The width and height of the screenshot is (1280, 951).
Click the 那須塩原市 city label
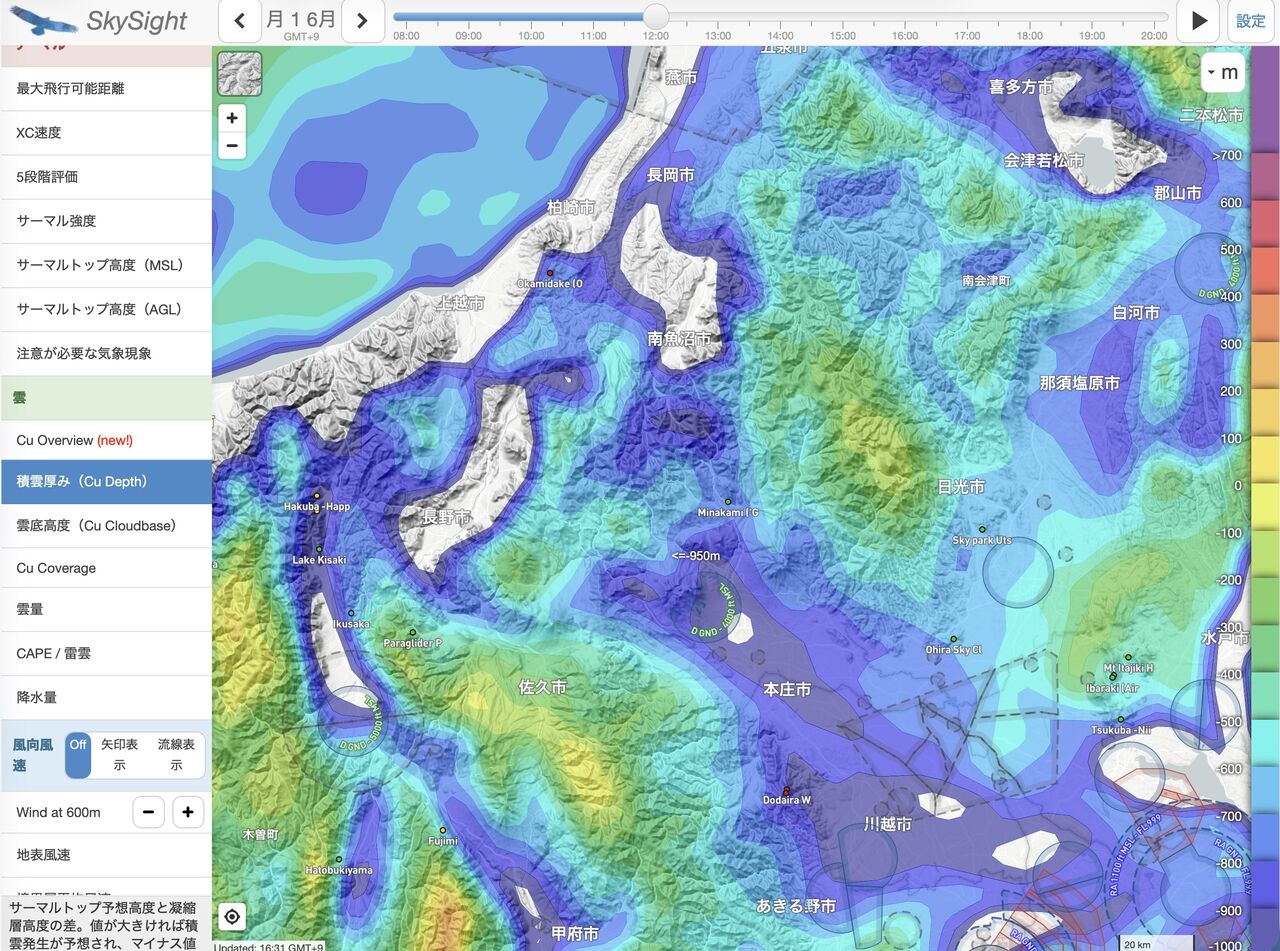(x=1079, y=382)
